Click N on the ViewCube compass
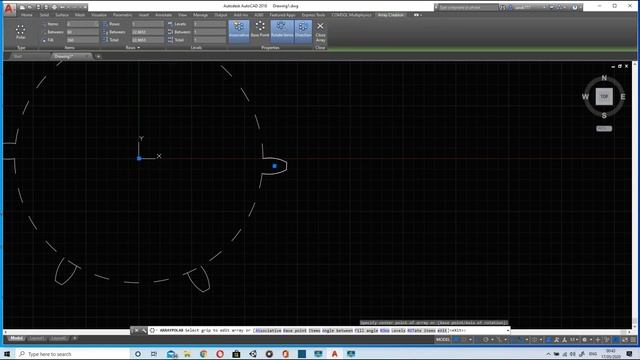 pyautogui.click(x=604, y=78)
